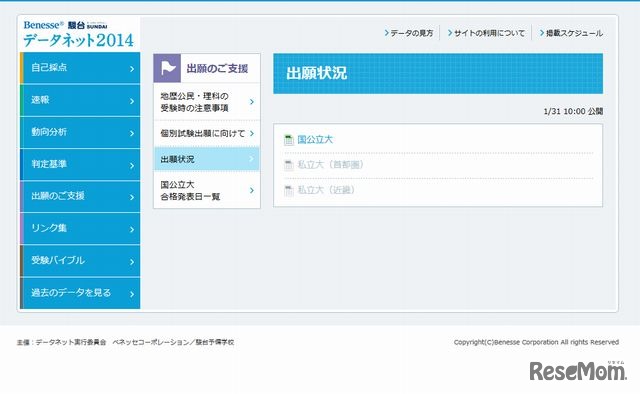Screen dimensions: 640x394
Task: Click the 私立大（近畿） entry
Action: pyautogui.click(x=326, y=190)
